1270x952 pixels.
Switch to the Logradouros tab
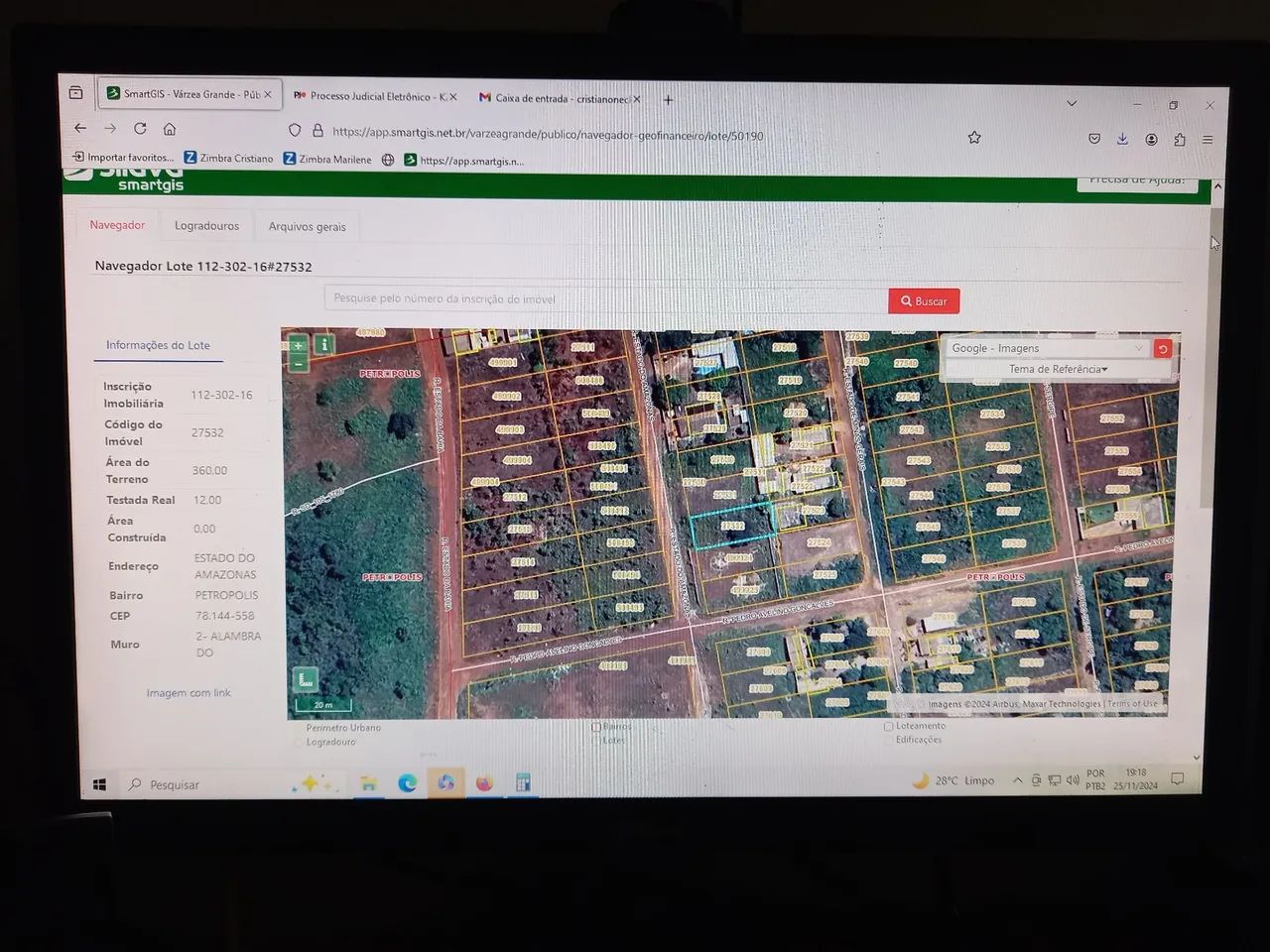(206, 226)
